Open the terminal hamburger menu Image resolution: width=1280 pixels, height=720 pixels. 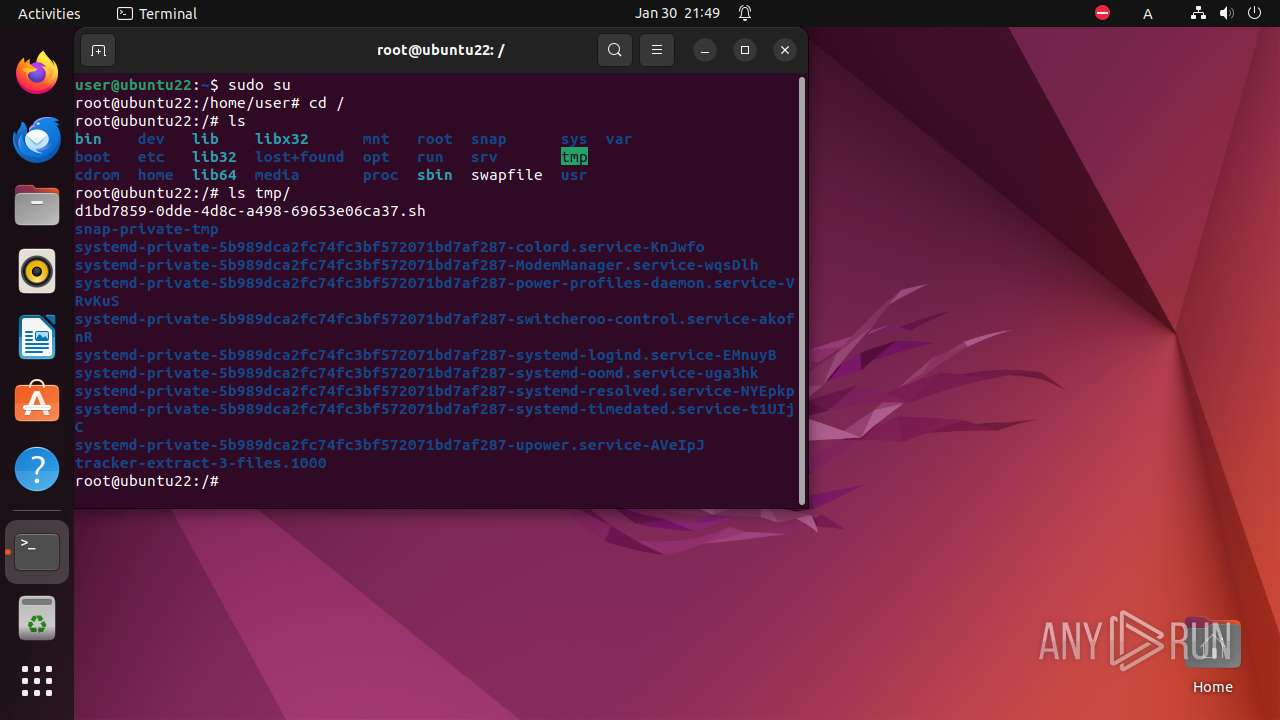pyautogui.click(x=656, y=50)
